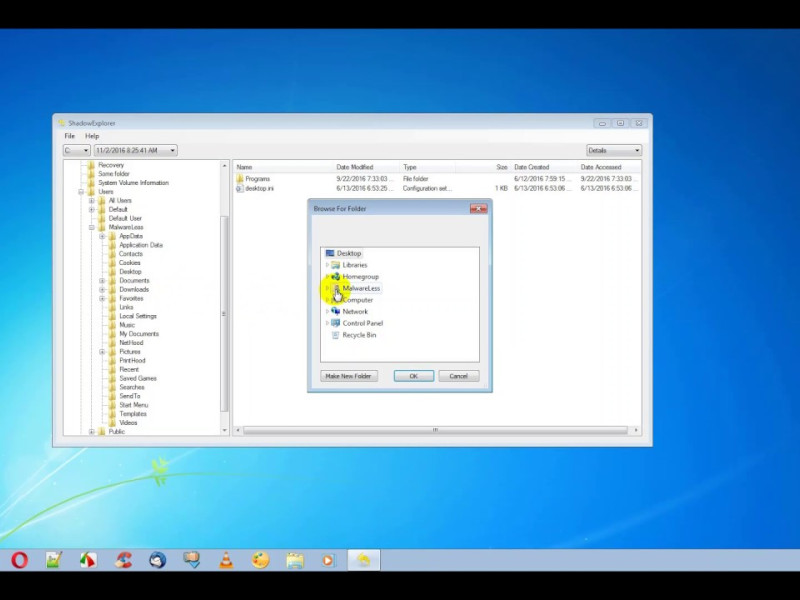Open the C: drive dropdown
800x600 pixels.
77,151
